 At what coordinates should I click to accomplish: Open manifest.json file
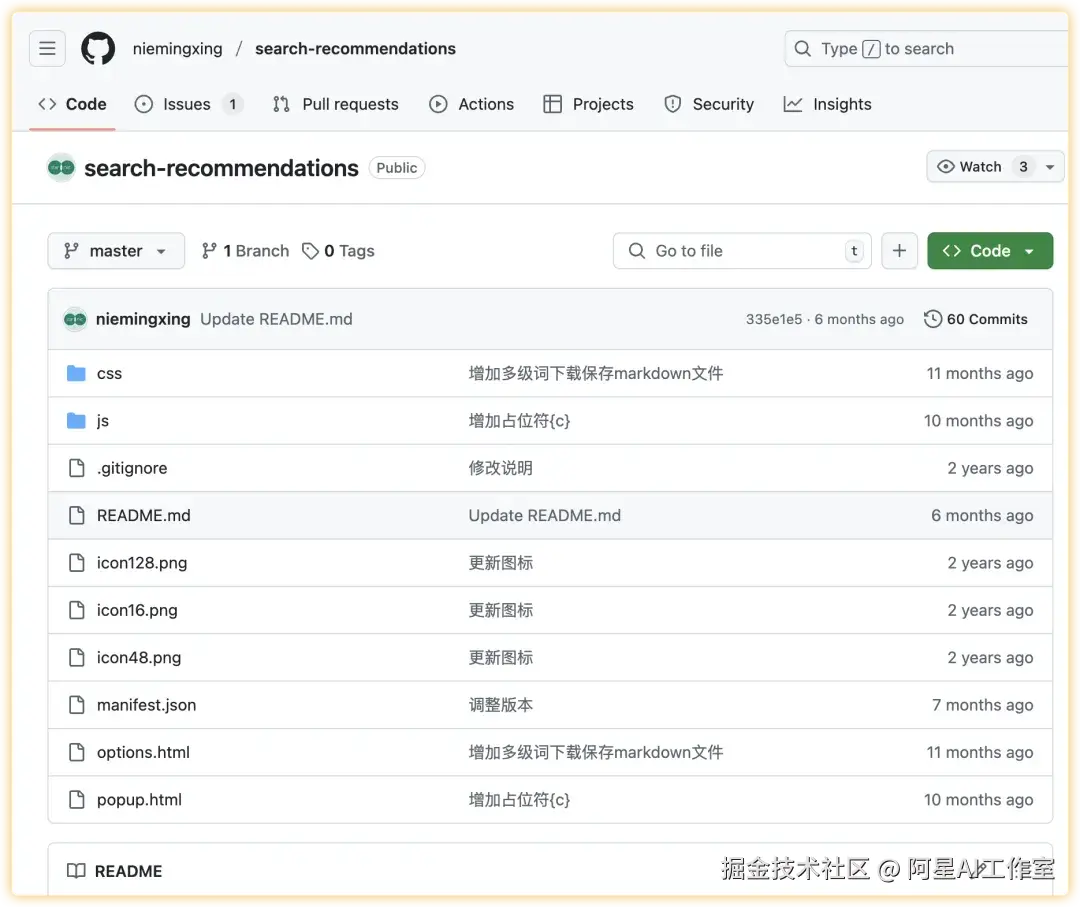147,705
